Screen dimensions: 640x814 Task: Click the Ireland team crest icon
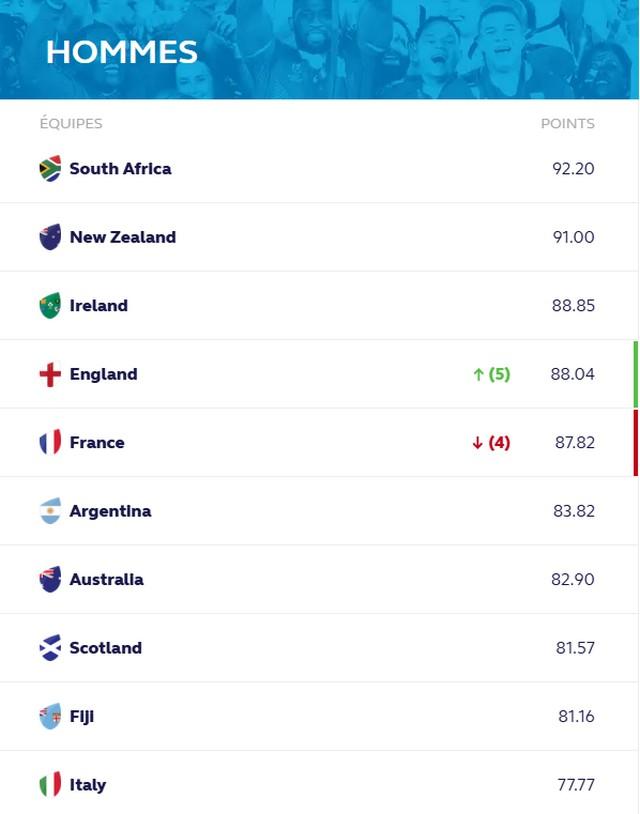click(x=50, y=306)
